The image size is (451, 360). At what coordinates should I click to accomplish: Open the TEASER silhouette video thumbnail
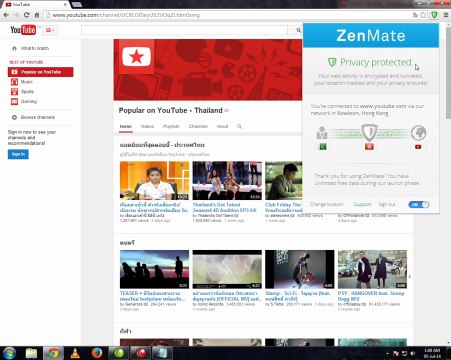[x=154, y=269]
